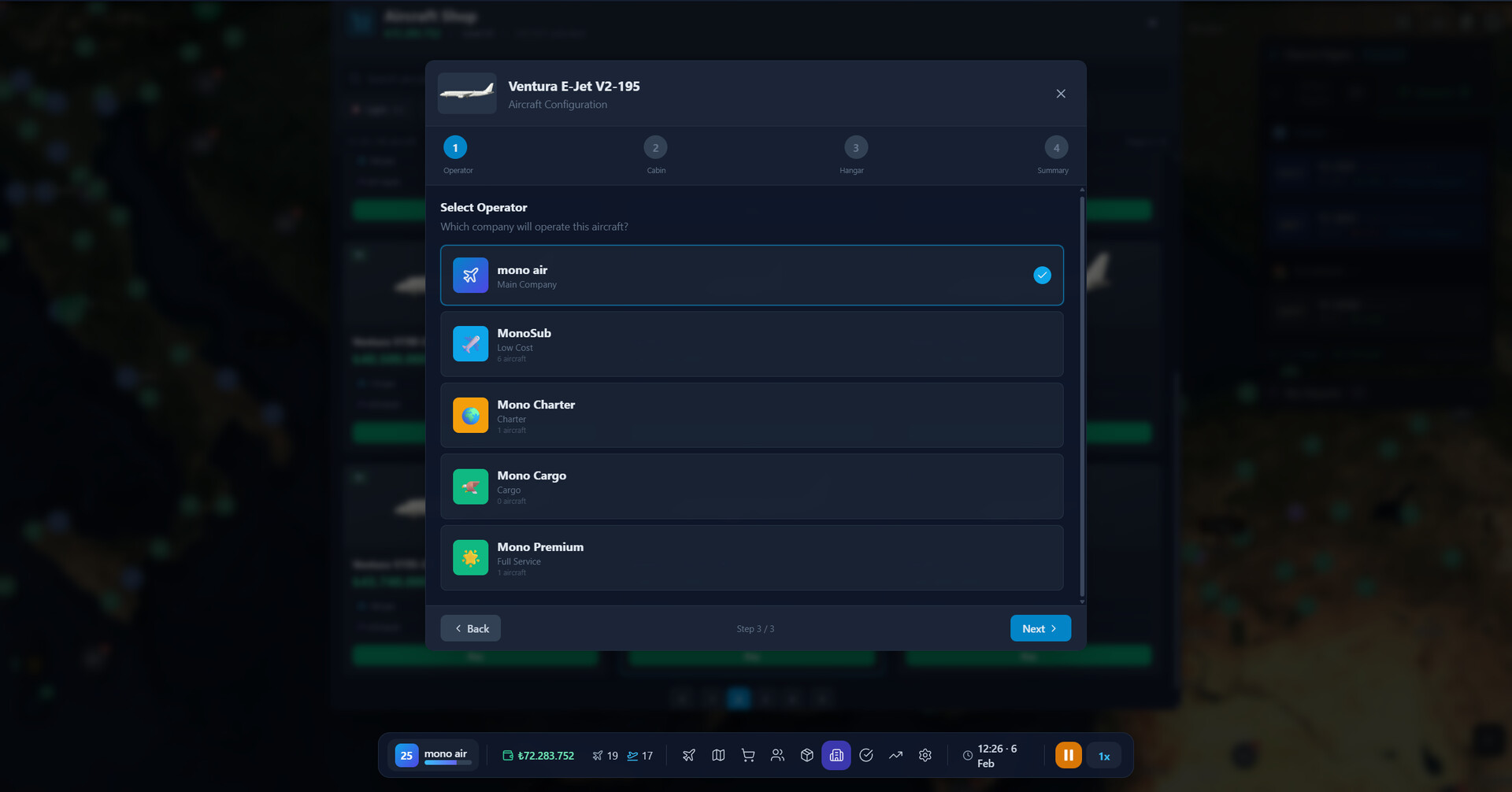Viewport: 1512px width, 792px height.
Task: Change game speed via the 1x button
Action: [1104, 755]
